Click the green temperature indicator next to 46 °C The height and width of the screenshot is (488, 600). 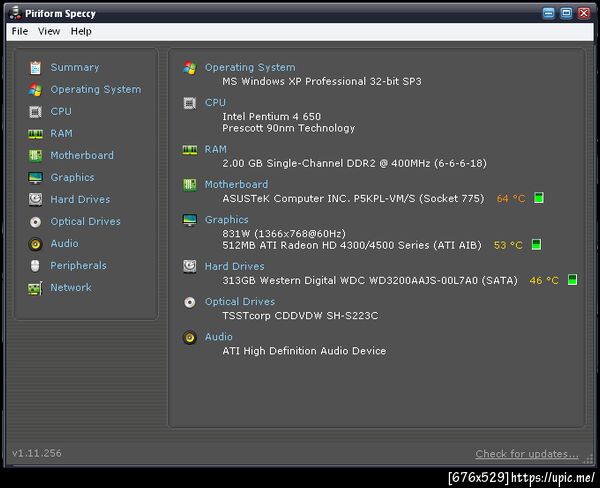(x=572, y=280)
